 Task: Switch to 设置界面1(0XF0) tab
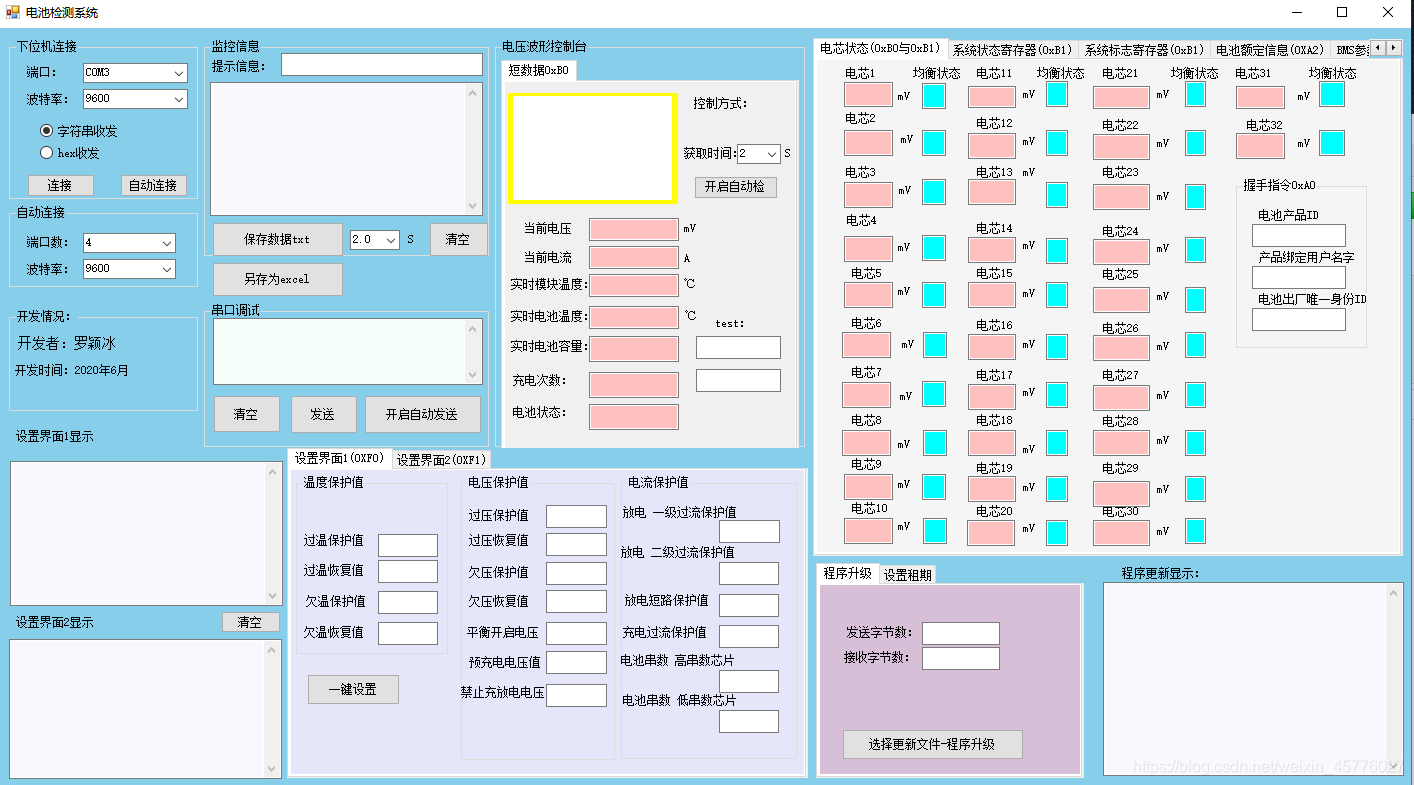click(339, 458)
